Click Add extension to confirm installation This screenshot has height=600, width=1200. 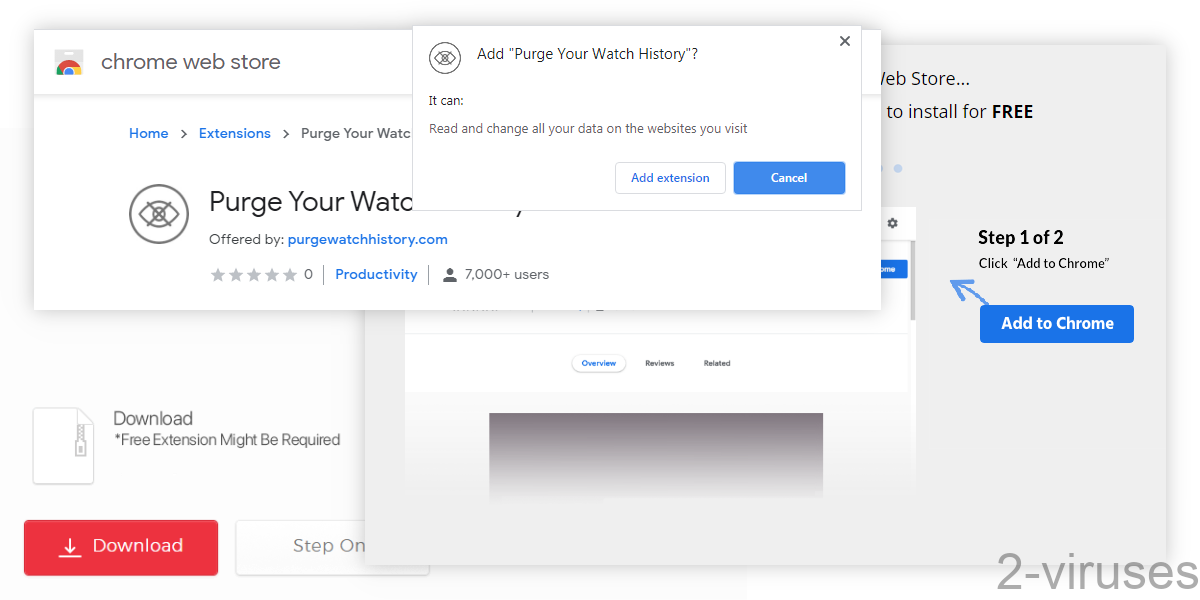pos(670,177)
